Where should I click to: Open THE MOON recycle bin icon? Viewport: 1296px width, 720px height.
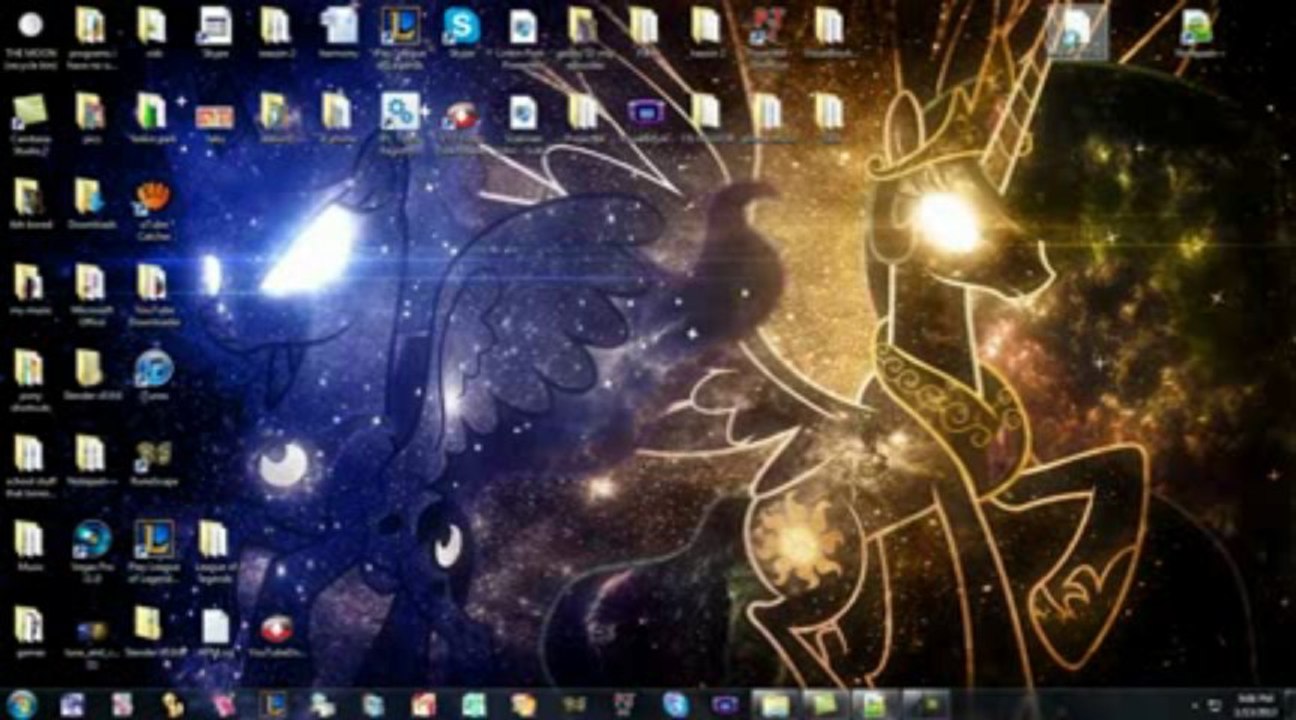pos(30,25)
